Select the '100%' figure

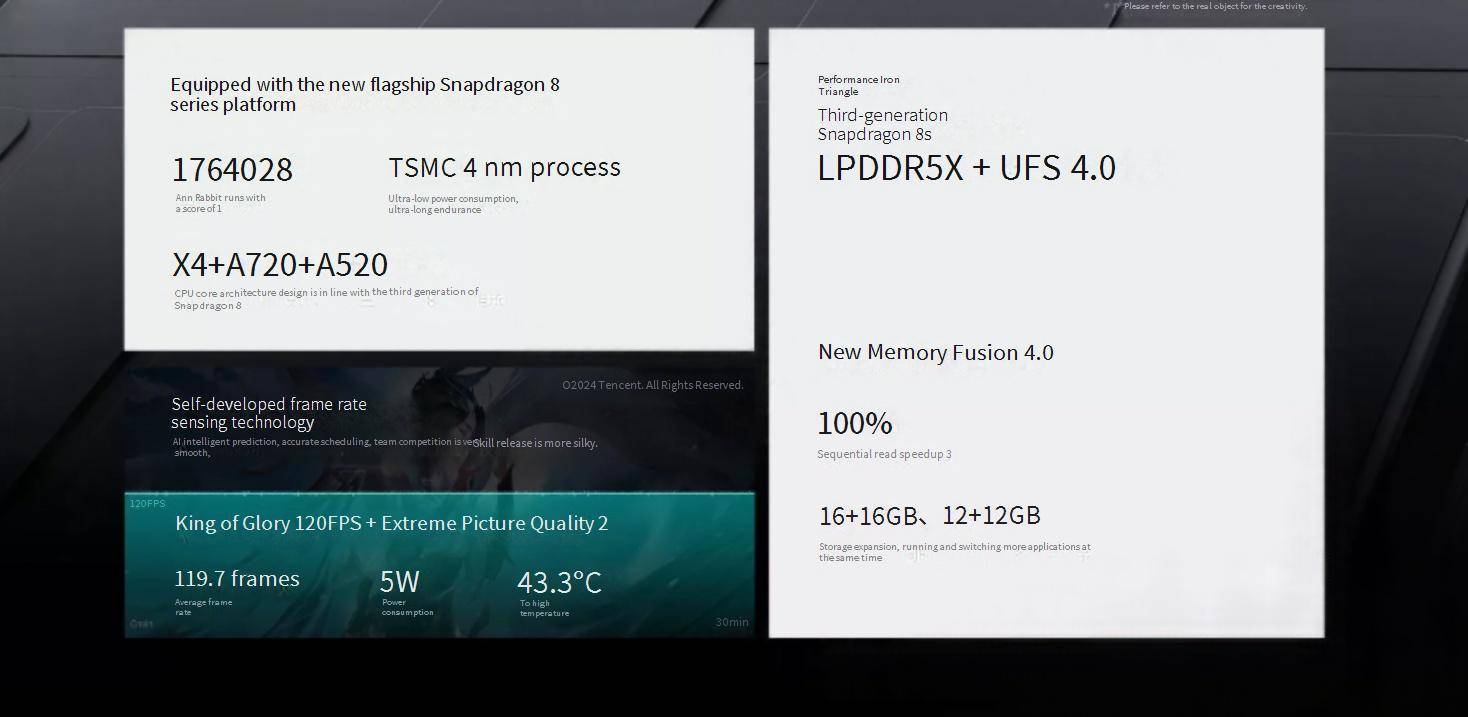(x=855, y=423)
